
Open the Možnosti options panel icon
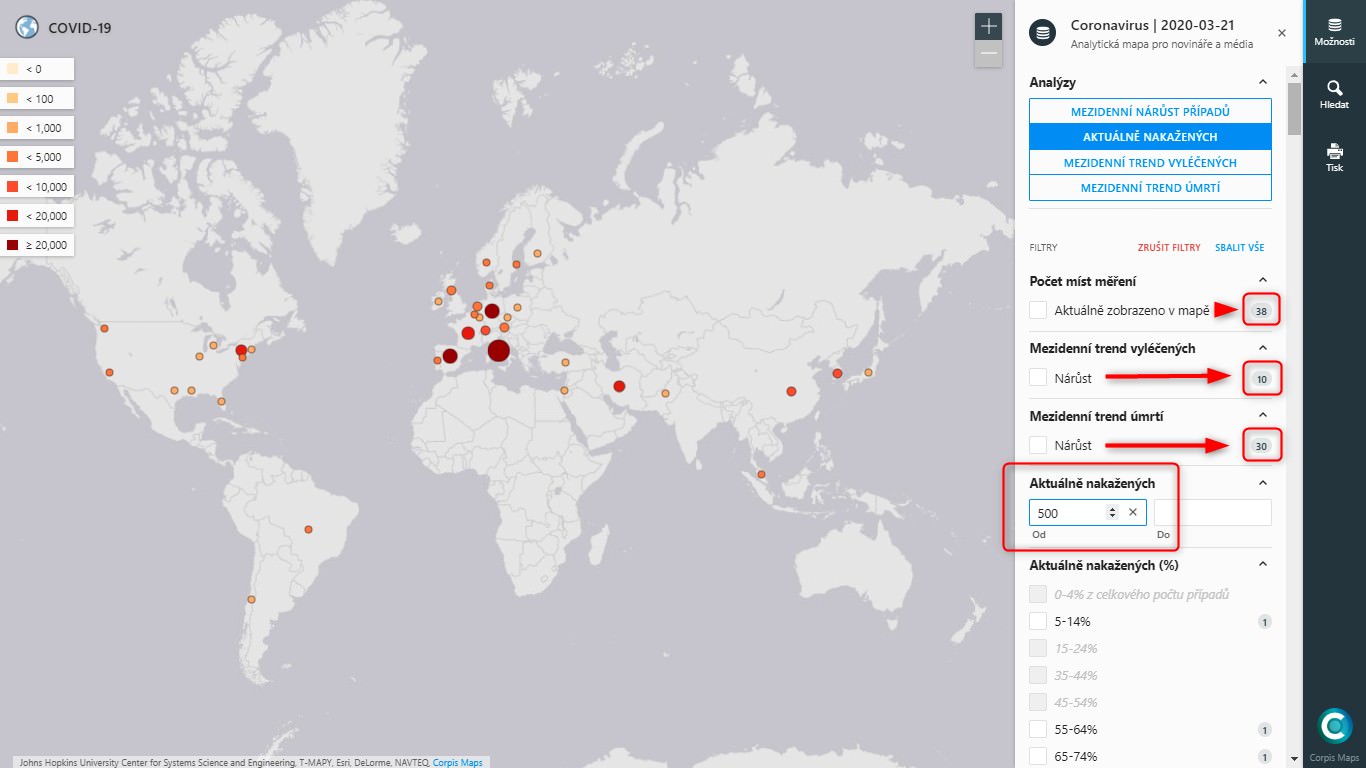[1334, 31]
